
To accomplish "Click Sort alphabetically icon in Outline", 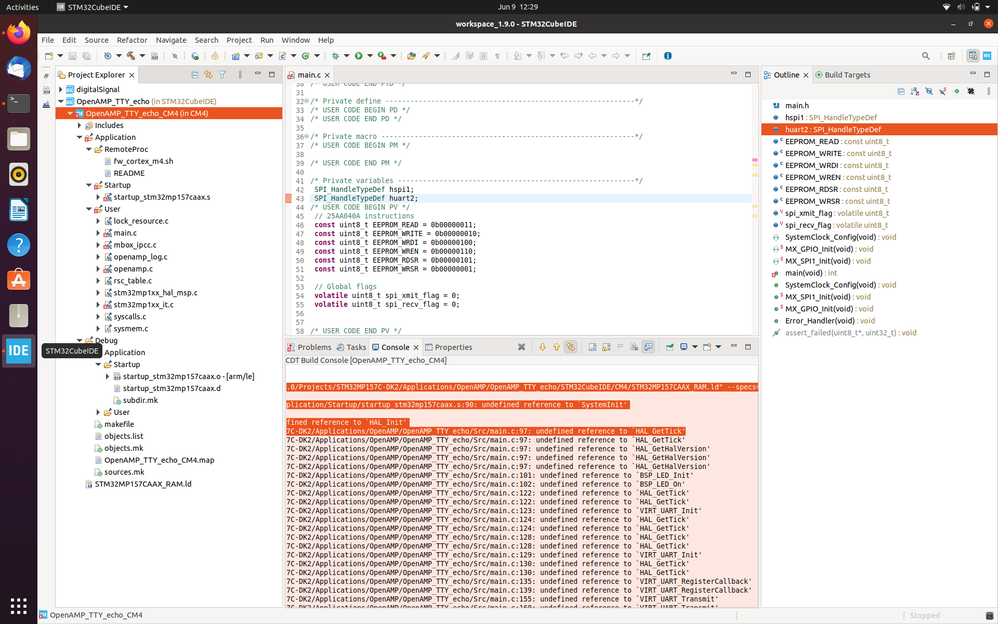I will 915,92.
